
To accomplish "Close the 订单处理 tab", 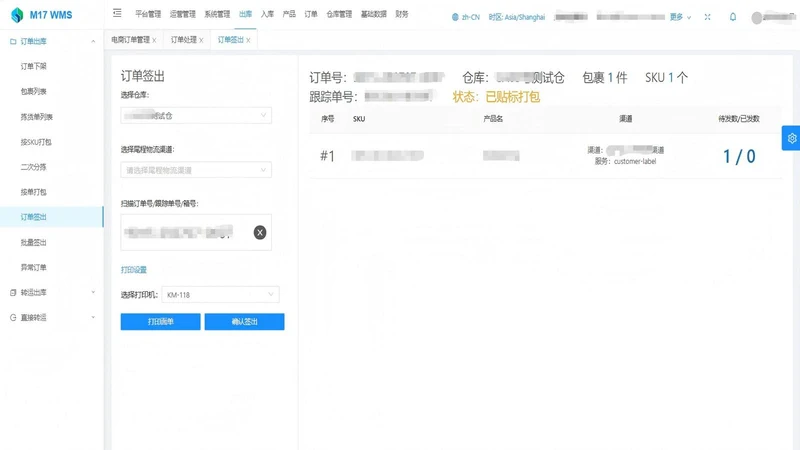I will (201, 40).
